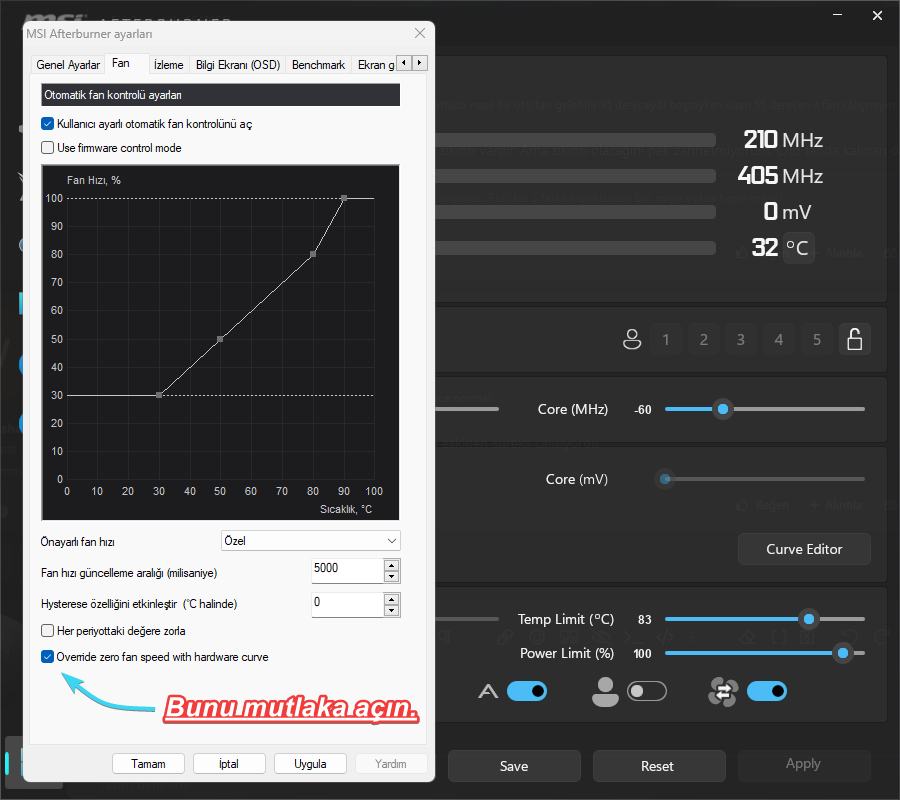Toggle the °C temperature unit button

[798, 248]
